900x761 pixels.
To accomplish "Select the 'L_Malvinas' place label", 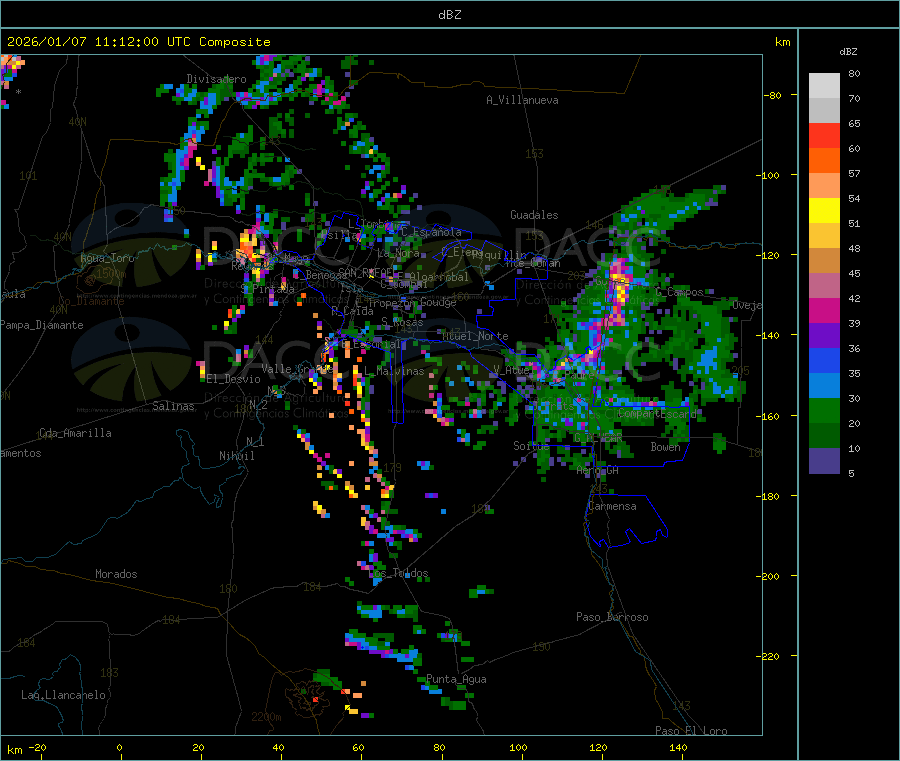I will 394,371.
